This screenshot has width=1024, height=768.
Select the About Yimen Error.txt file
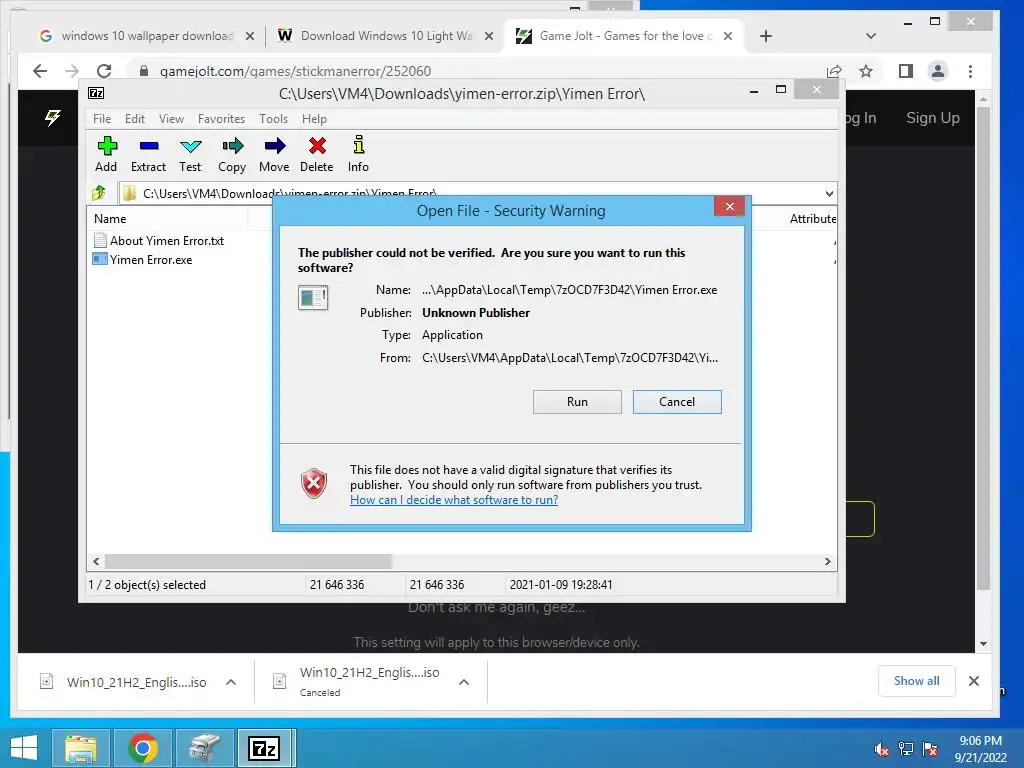coord(159,240)
